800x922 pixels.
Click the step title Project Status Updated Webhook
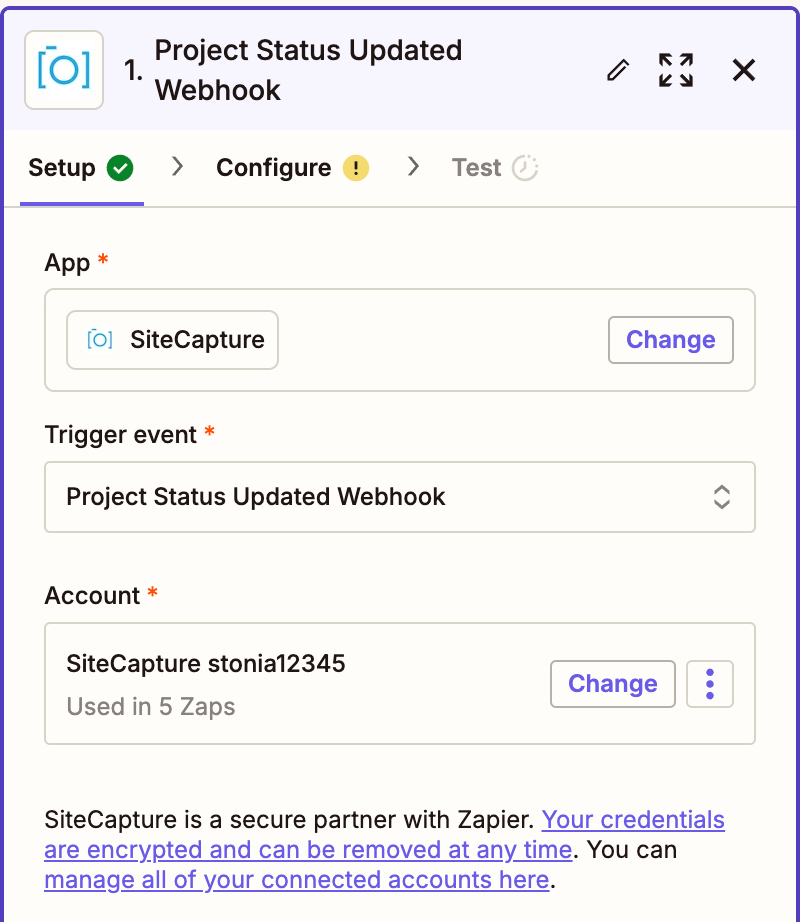[x=308, y=70]
